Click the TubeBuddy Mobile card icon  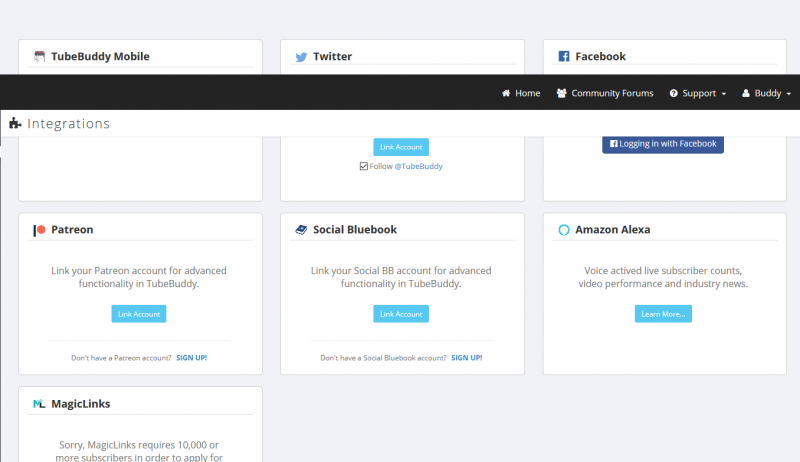point(39,57)
